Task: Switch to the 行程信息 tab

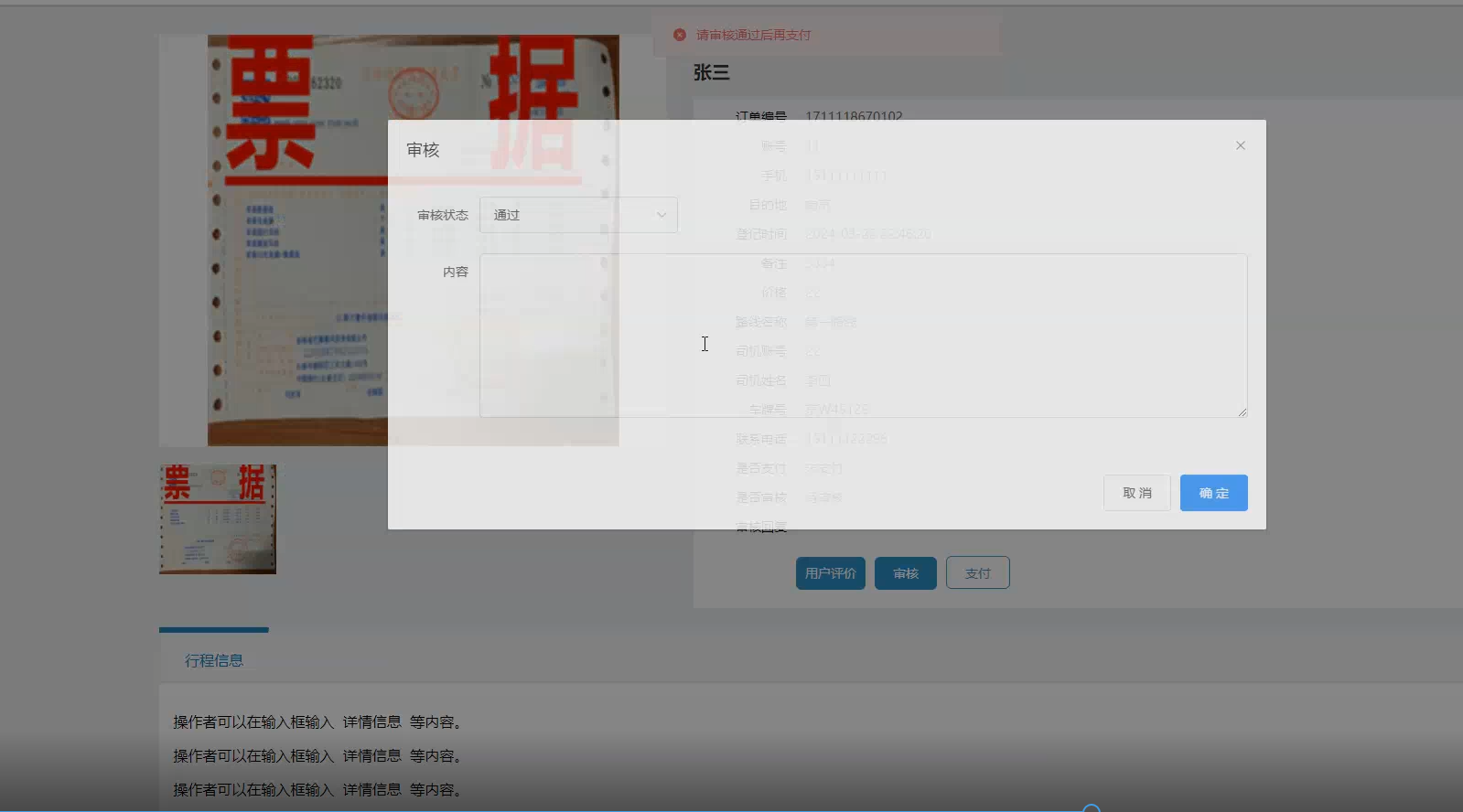Action: [x=214, y=660]
